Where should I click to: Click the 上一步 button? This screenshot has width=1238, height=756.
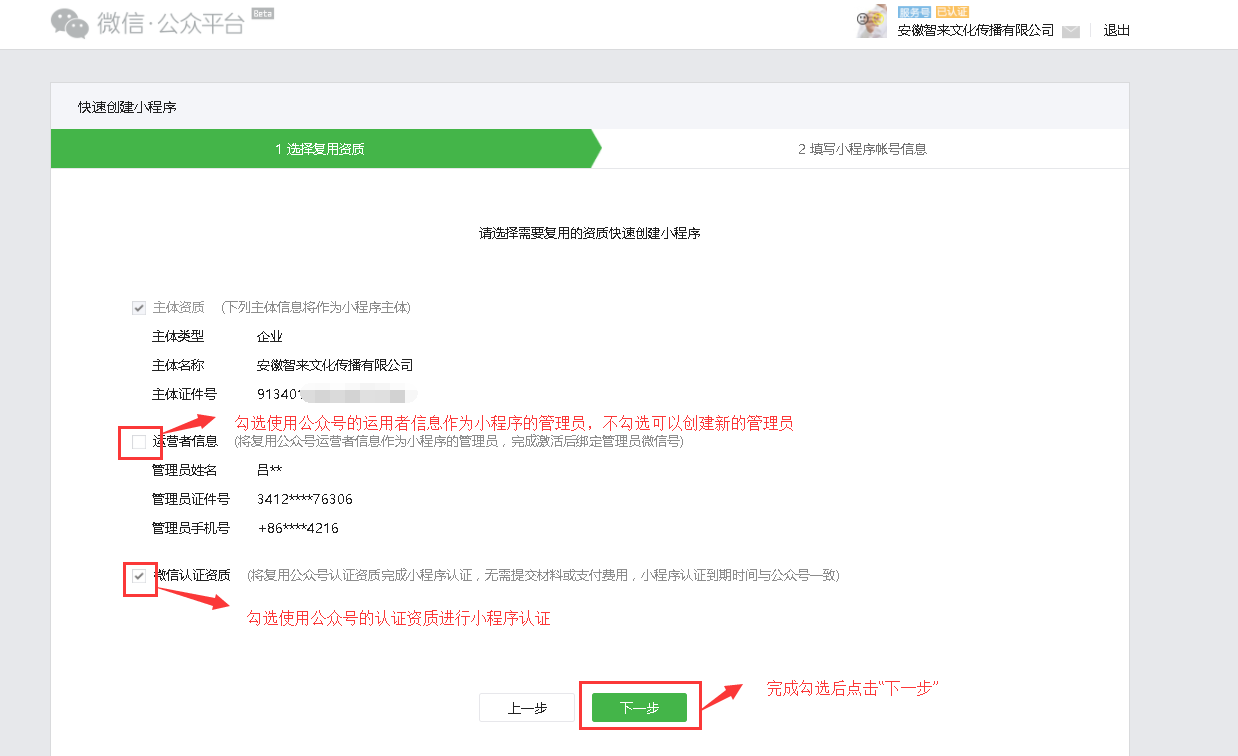[527, 708]
